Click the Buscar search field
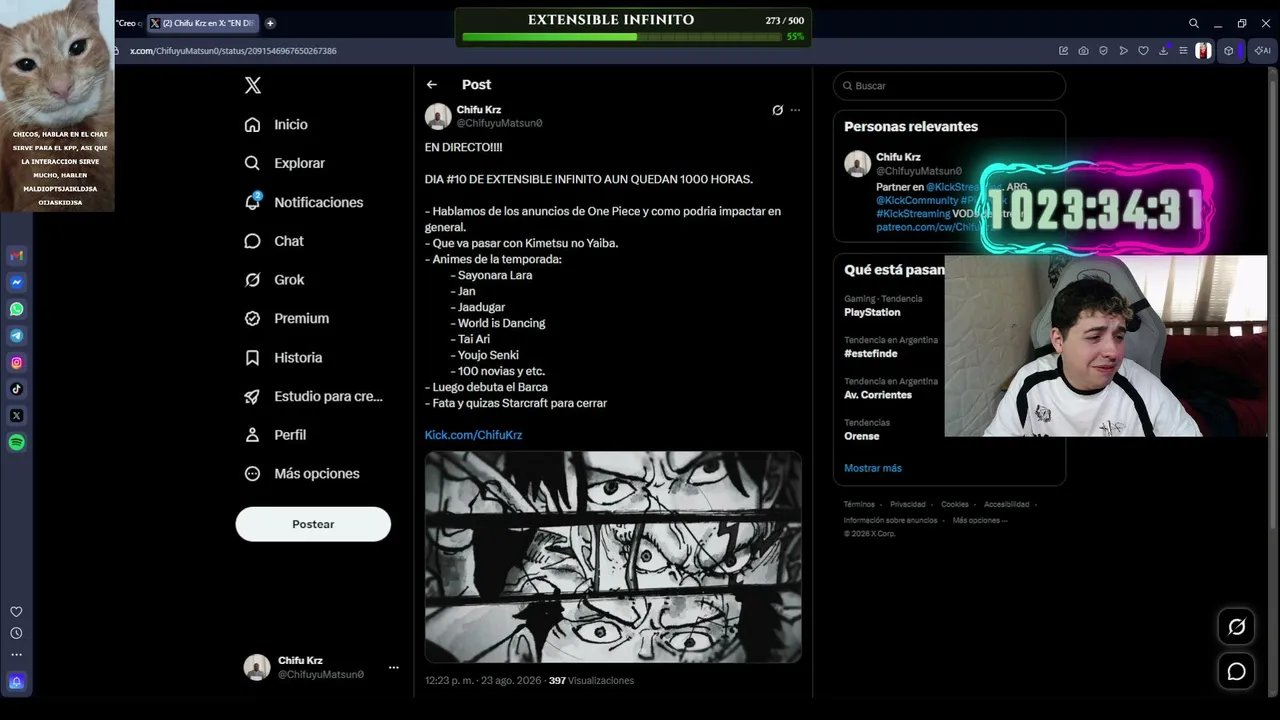Screen dimensions: 1280x720 click(x=949, y=86)
